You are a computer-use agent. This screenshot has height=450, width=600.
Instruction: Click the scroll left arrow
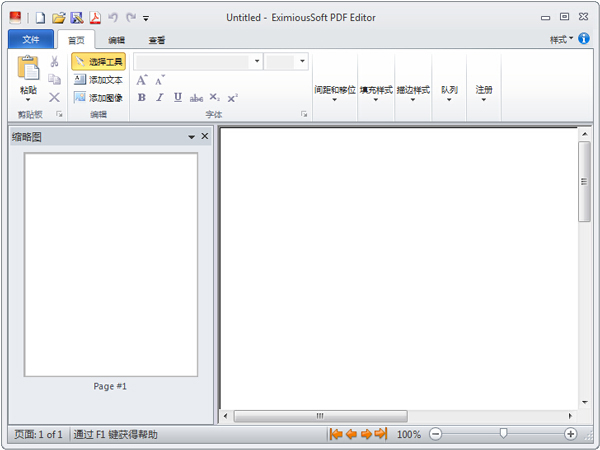225,416
